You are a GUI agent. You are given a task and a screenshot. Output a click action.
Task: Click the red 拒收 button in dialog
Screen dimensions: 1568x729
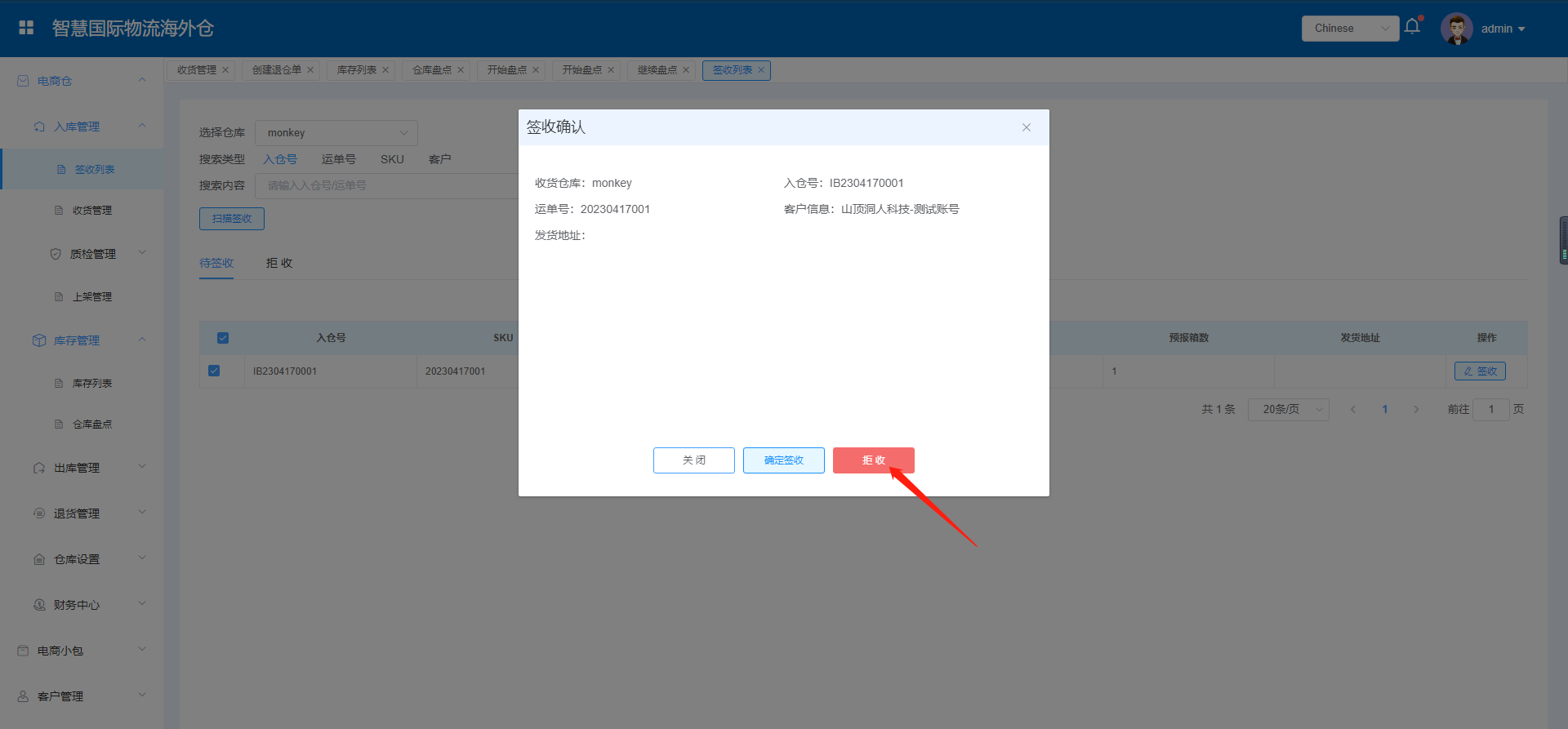click(x=873, y=460)
